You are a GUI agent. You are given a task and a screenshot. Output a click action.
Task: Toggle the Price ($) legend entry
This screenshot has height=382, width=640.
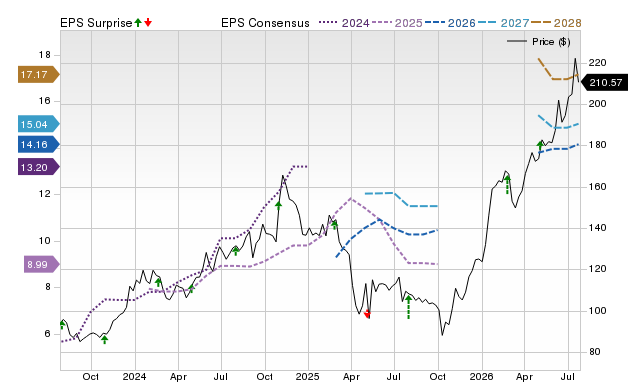coord(539,42)
